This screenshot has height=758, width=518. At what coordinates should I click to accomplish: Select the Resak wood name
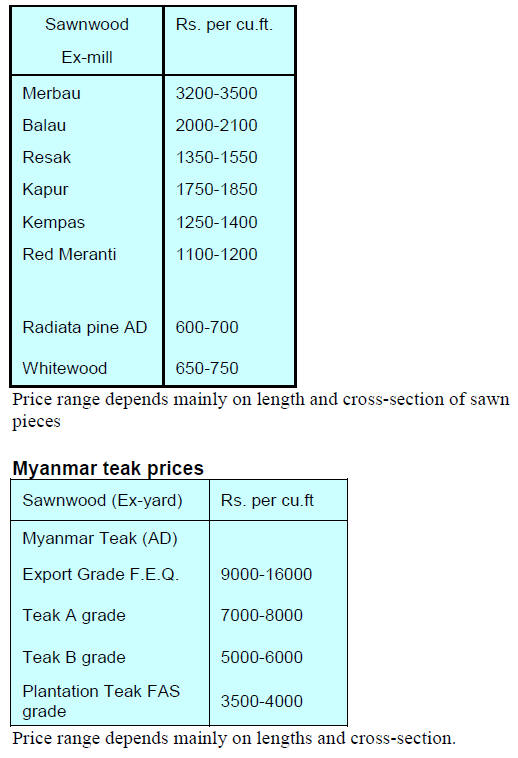46,157
